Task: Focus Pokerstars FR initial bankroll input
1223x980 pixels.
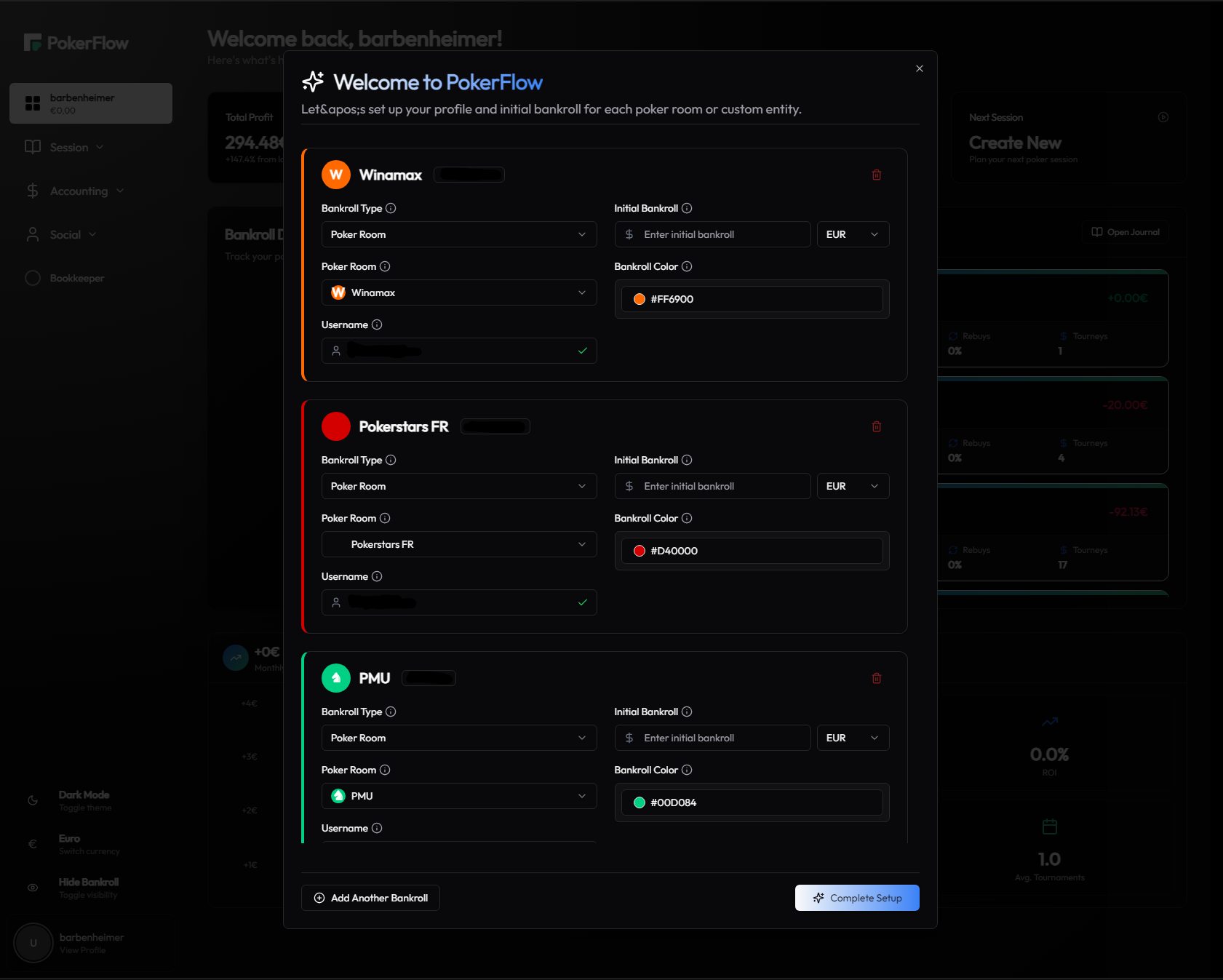Action: point(713,486)
